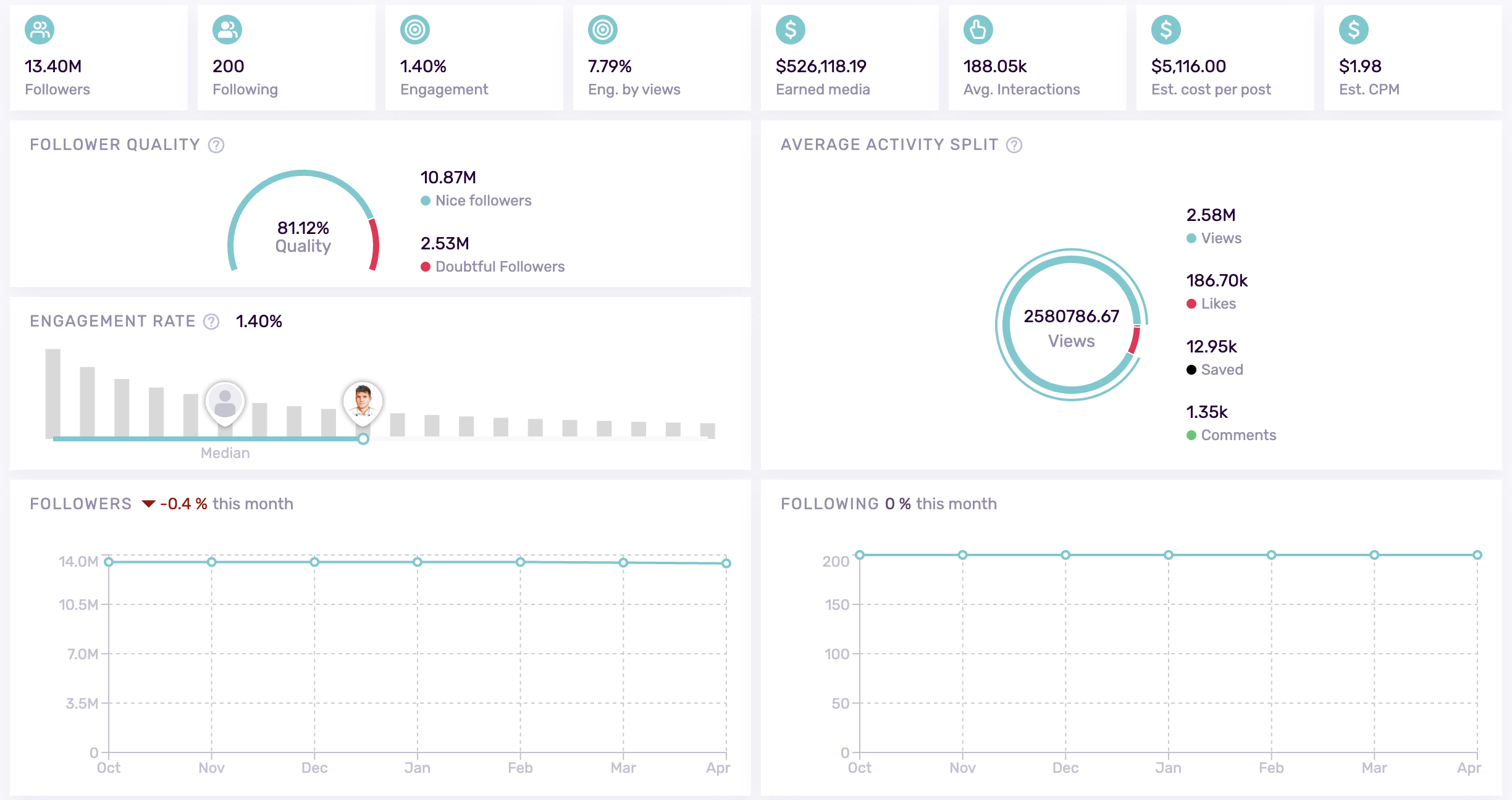Click the influencer avatar on the engagement chart
The height and width of the screenshot is (800, 1512).
[x=363, y=401]
